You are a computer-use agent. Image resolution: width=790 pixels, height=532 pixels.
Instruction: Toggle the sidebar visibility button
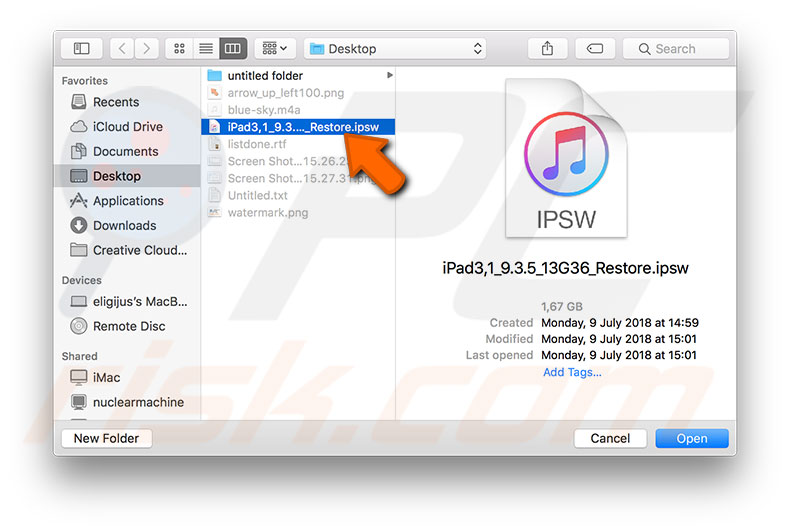coord(82,48)
